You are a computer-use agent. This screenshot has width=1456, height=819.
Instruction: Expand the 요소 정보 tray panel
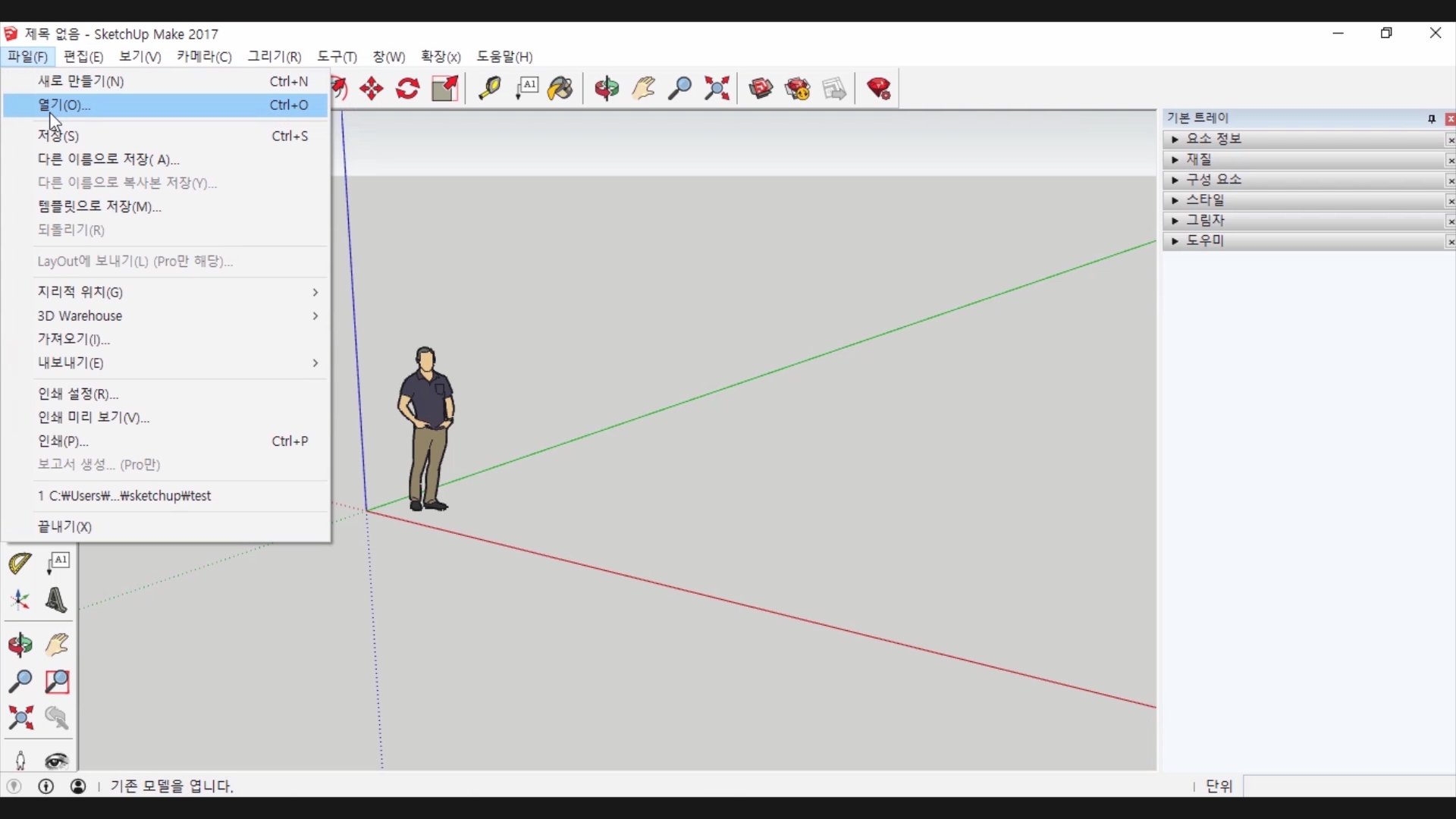click(x=1213, y=139)
